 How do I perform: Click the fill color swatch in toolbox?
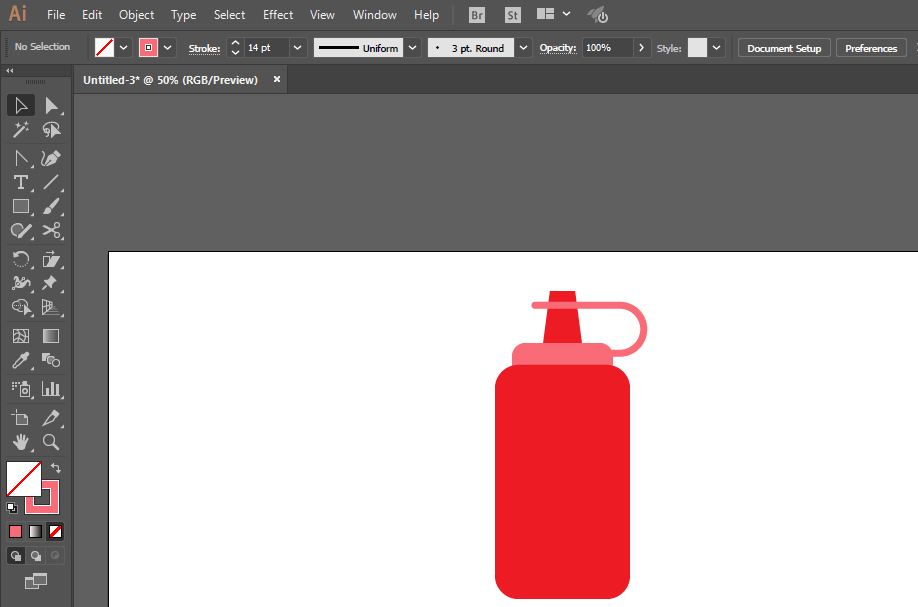(x=22, y=478)
